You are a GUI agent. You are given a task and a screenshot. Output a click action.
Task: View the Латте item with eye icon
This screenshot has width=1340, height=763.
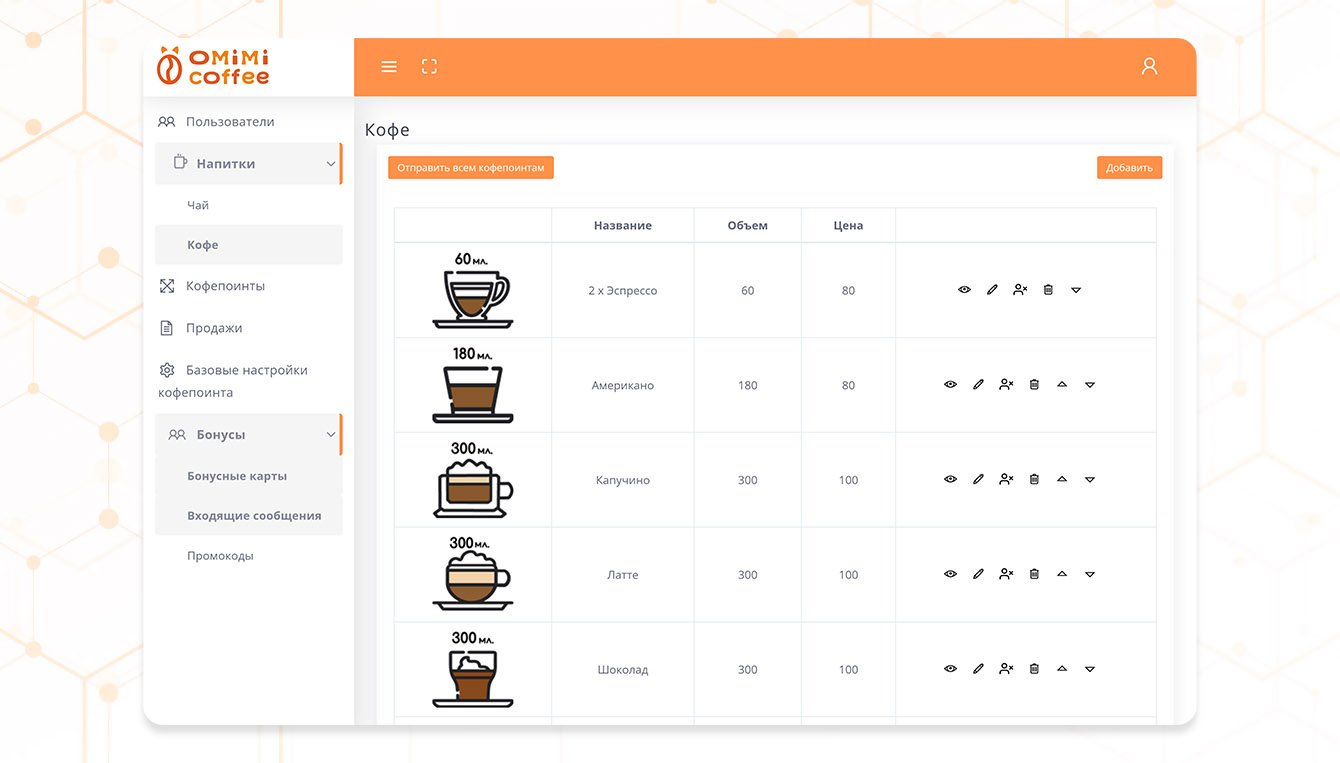tap(950, 575)
